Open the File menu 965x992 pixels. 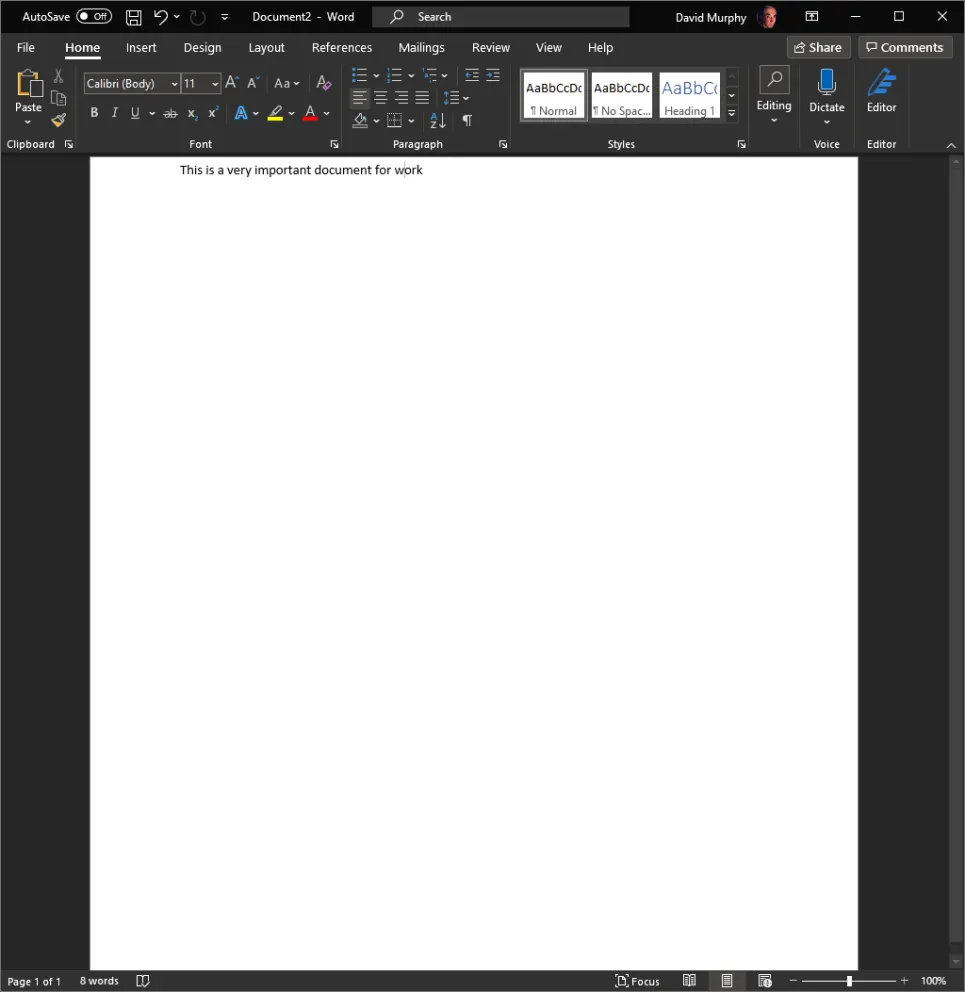coord(25,47)
